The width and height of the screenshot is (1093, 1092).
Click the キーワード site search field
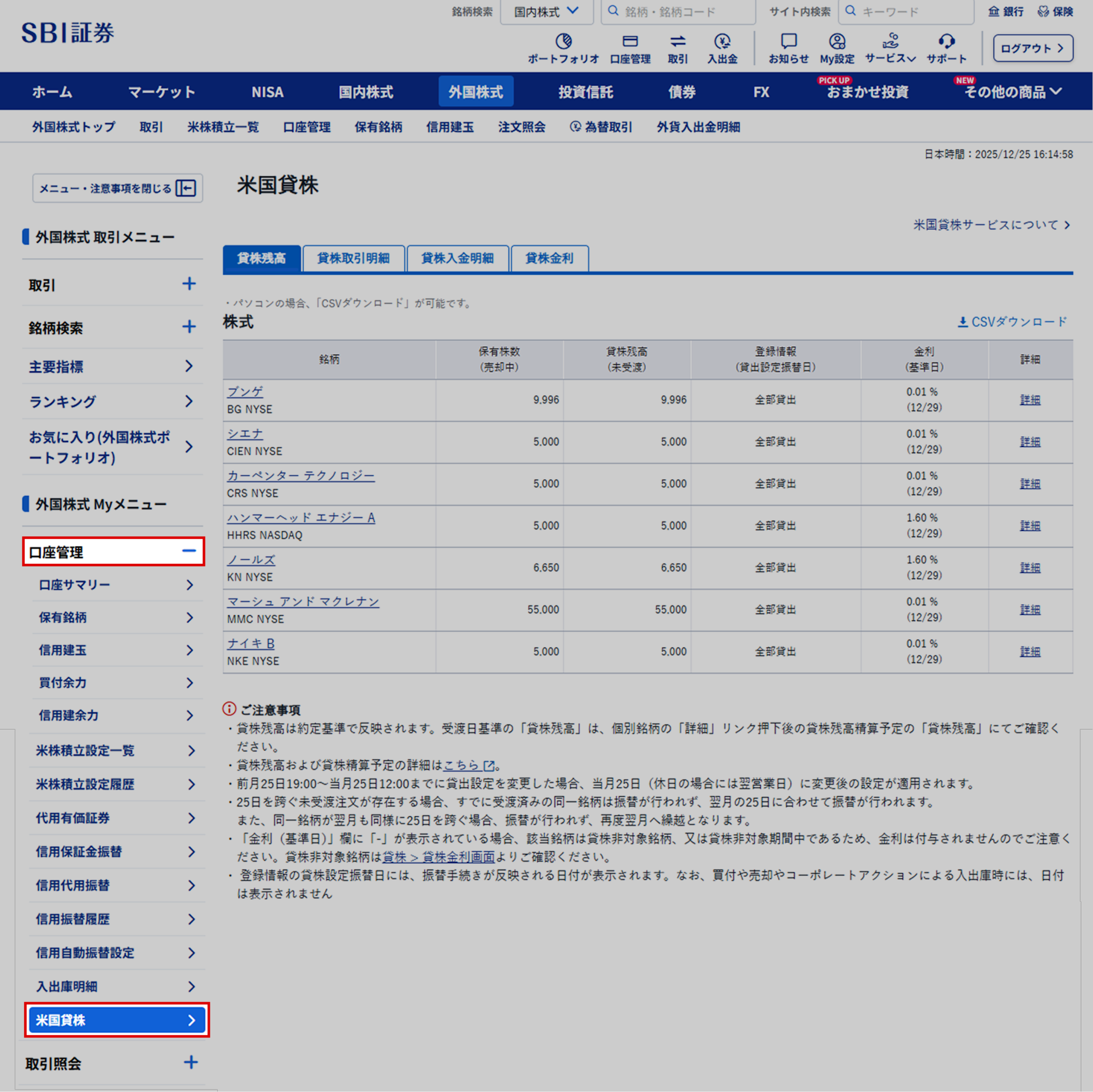[905, 11]
